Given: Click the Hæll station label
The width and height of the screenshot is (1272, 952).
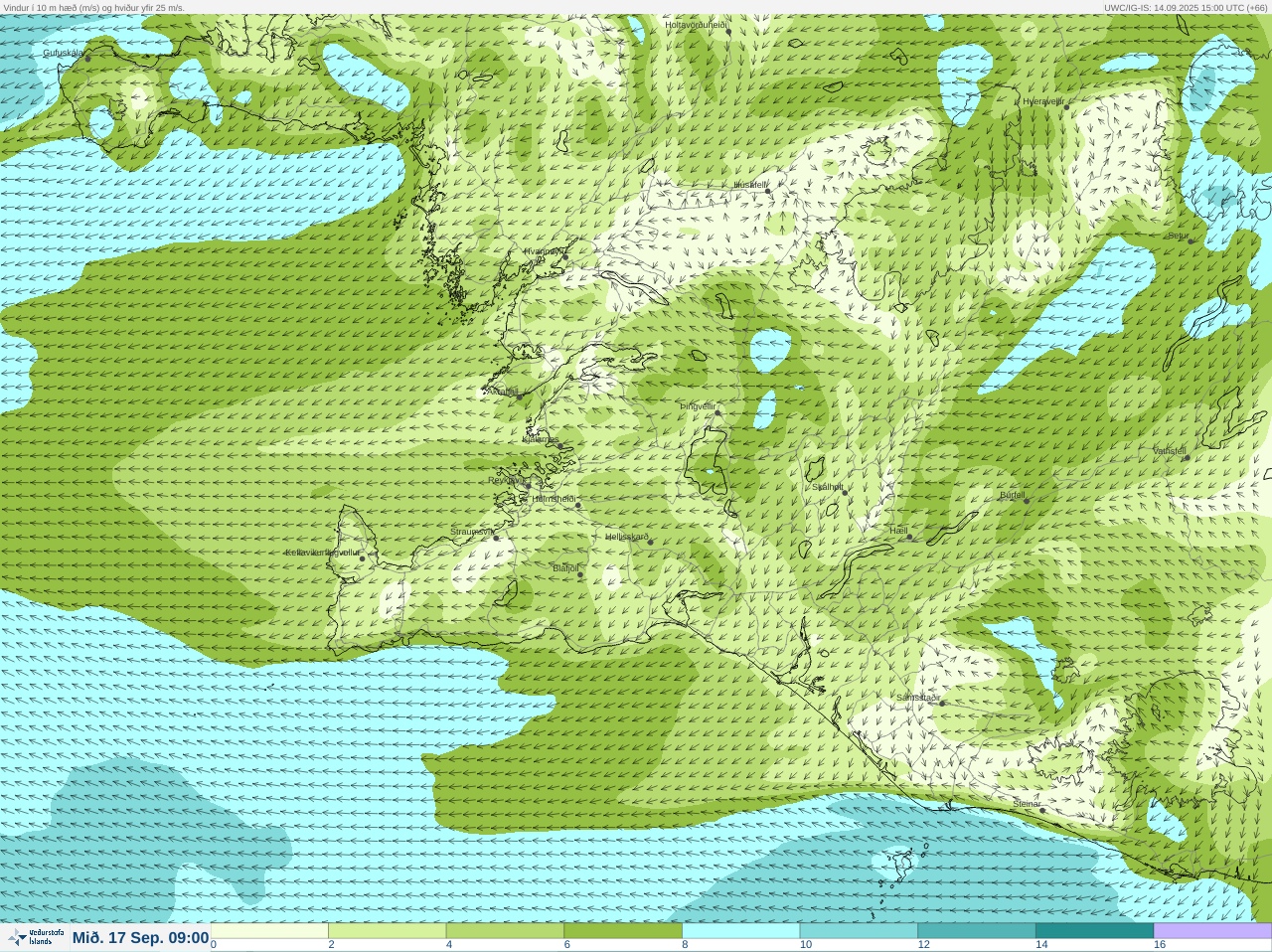Looking at the screenshot, I should click(898, 531).
